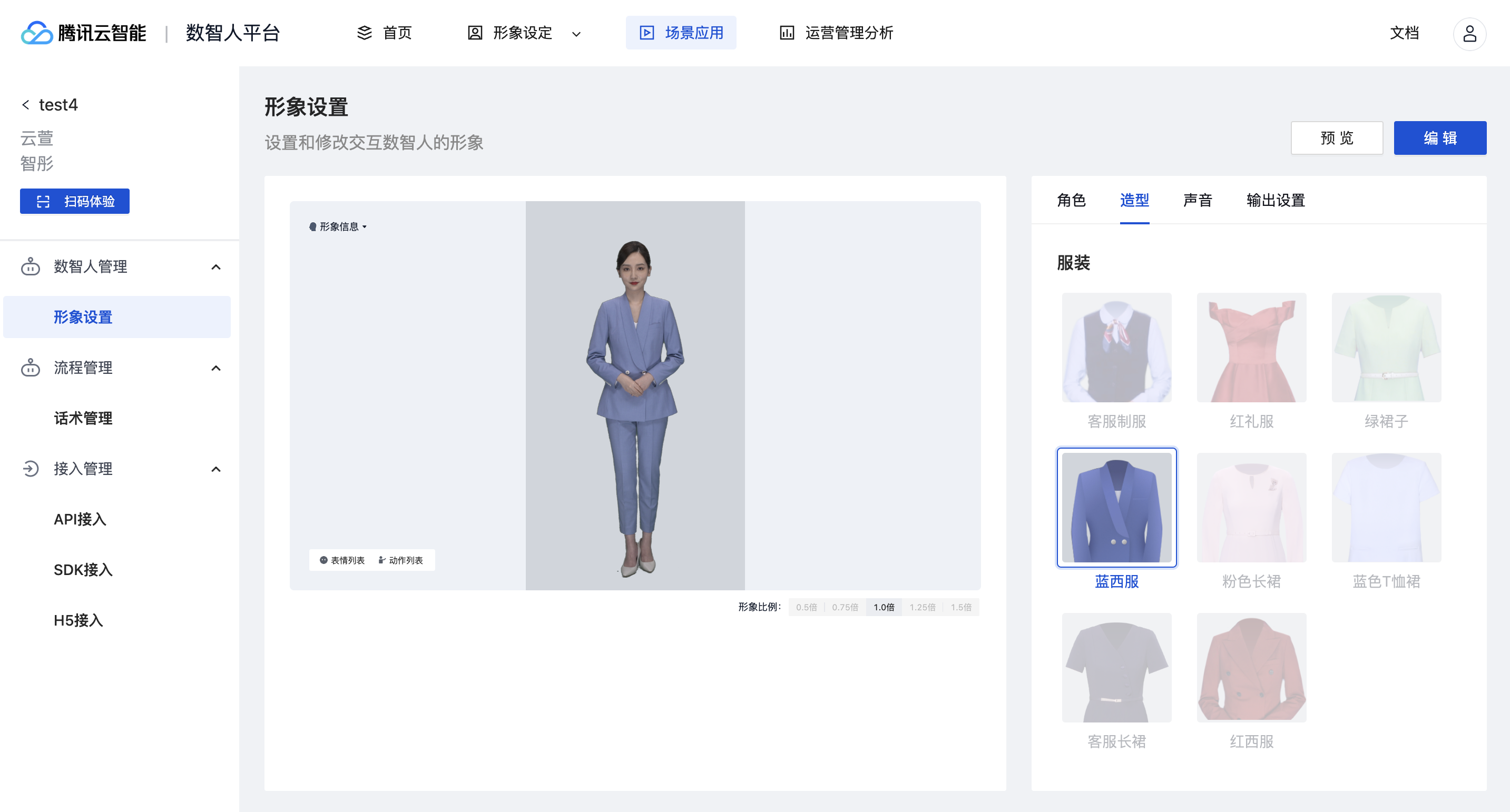
Task: Click the 首页 home stack icon
Action: 365,33
